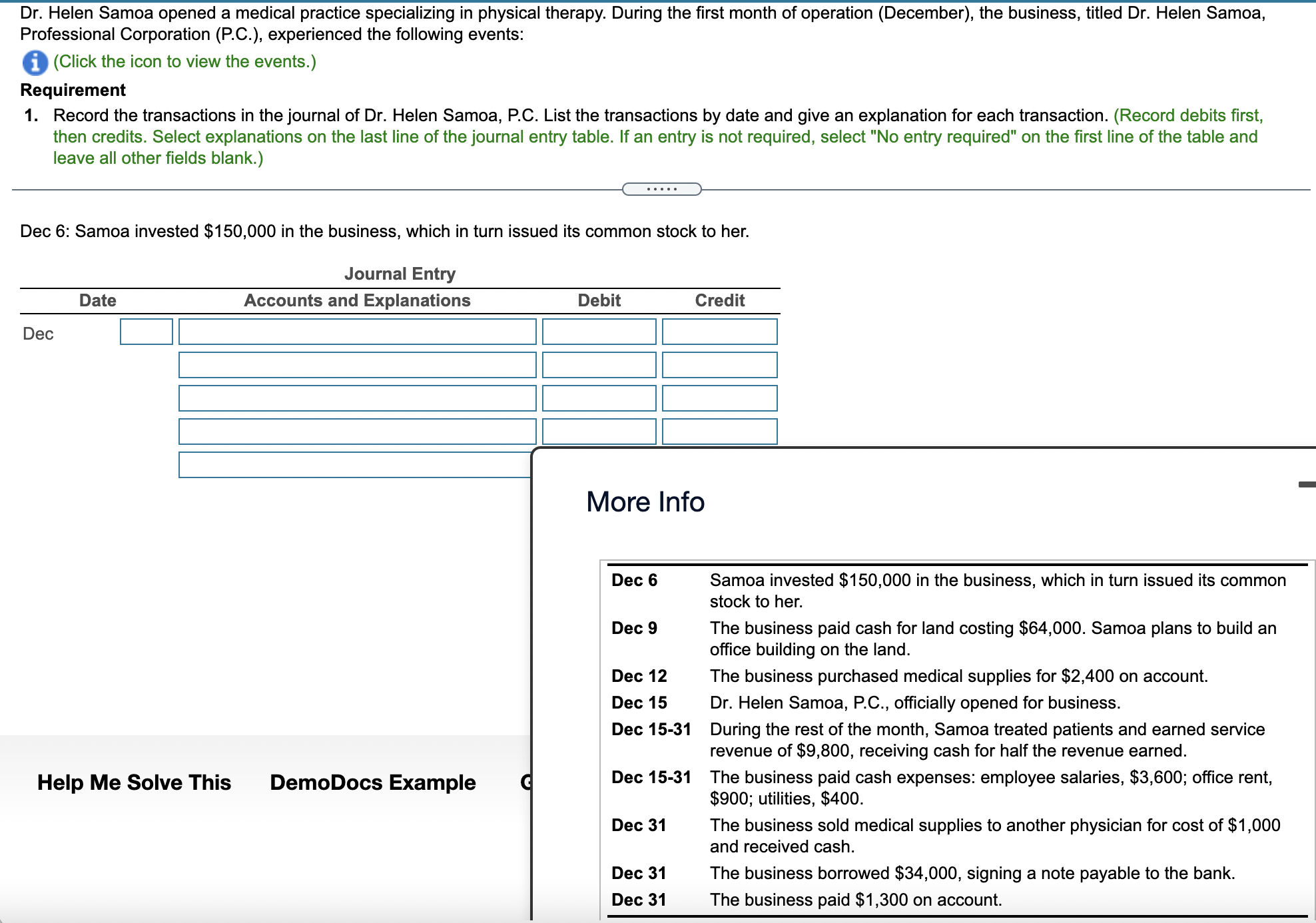
Task: Minimize the More Info dialog
Action: [x=1306, y=484]
